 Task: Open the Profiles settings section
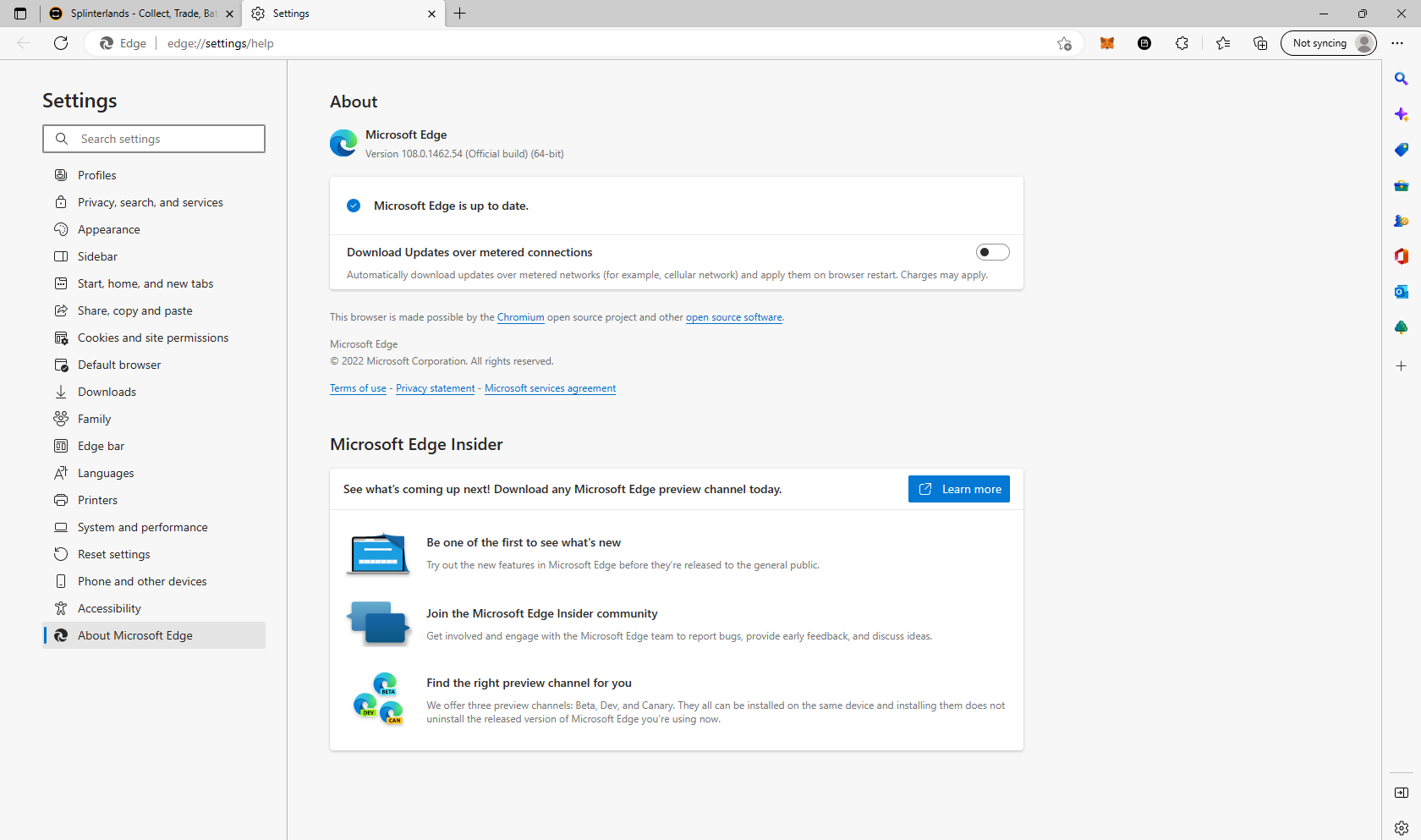154,175
